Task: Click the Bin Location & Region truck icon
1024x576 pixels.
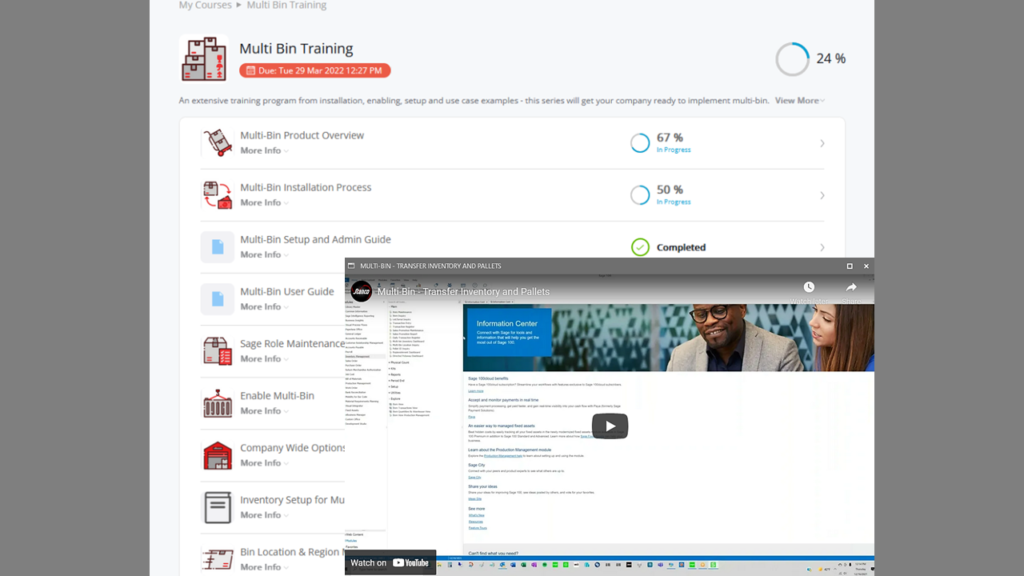Action: pyautogui.click(x=216, y=559)
